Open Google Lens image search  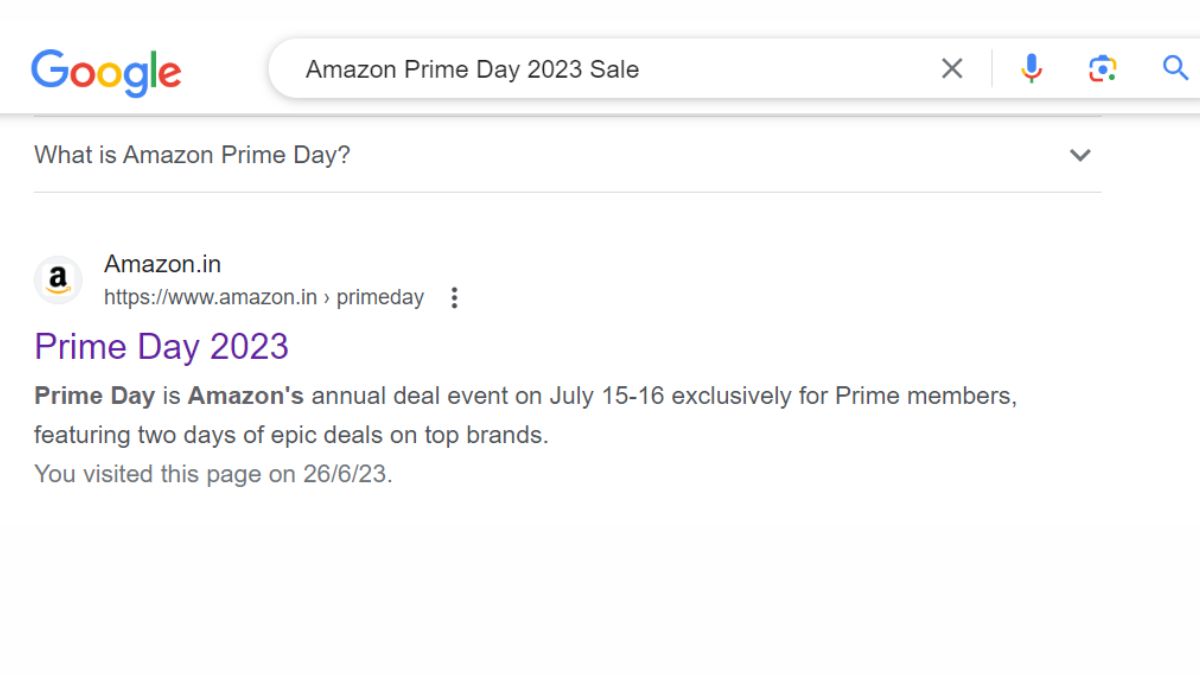tap(1102, 69)
